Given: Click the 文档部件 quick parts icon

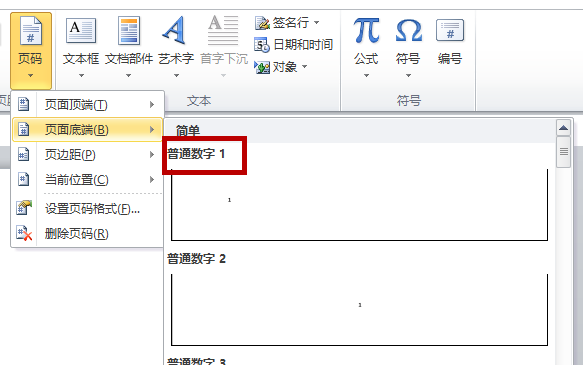Looking at the screenshot, I should 129,31.
